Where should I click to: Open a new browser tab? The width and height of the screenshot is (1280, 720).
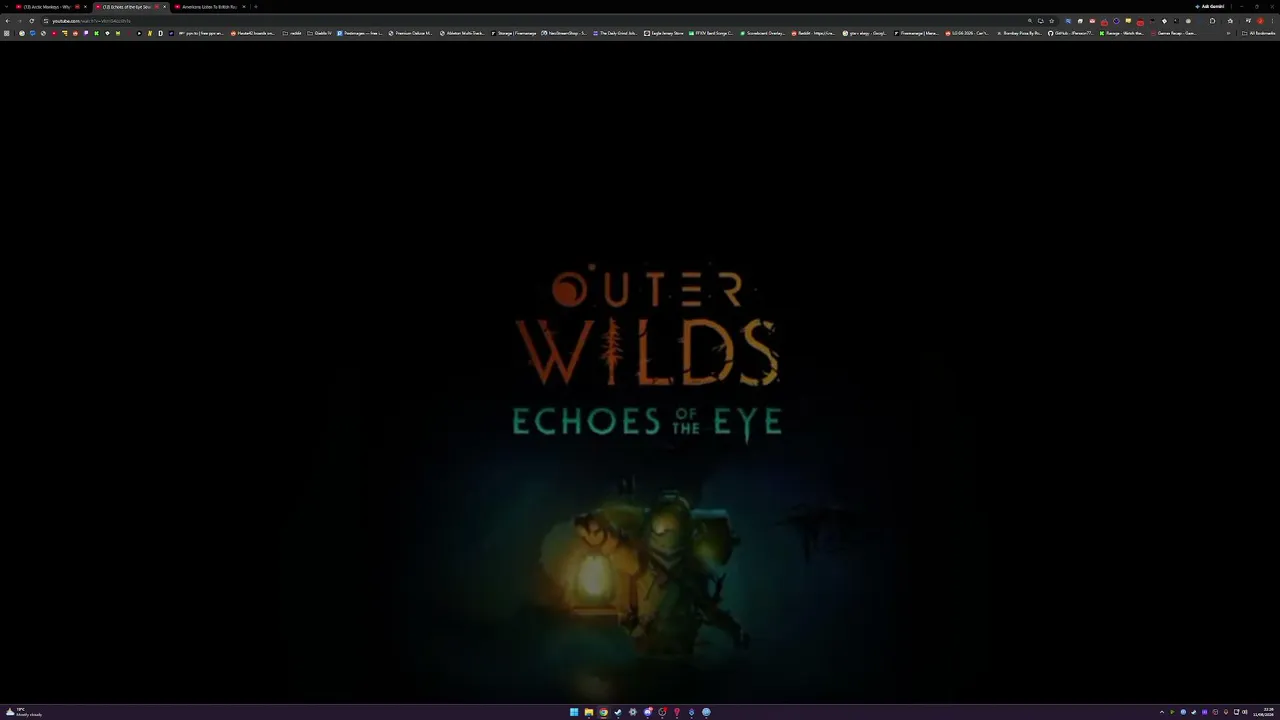[255, 7]
